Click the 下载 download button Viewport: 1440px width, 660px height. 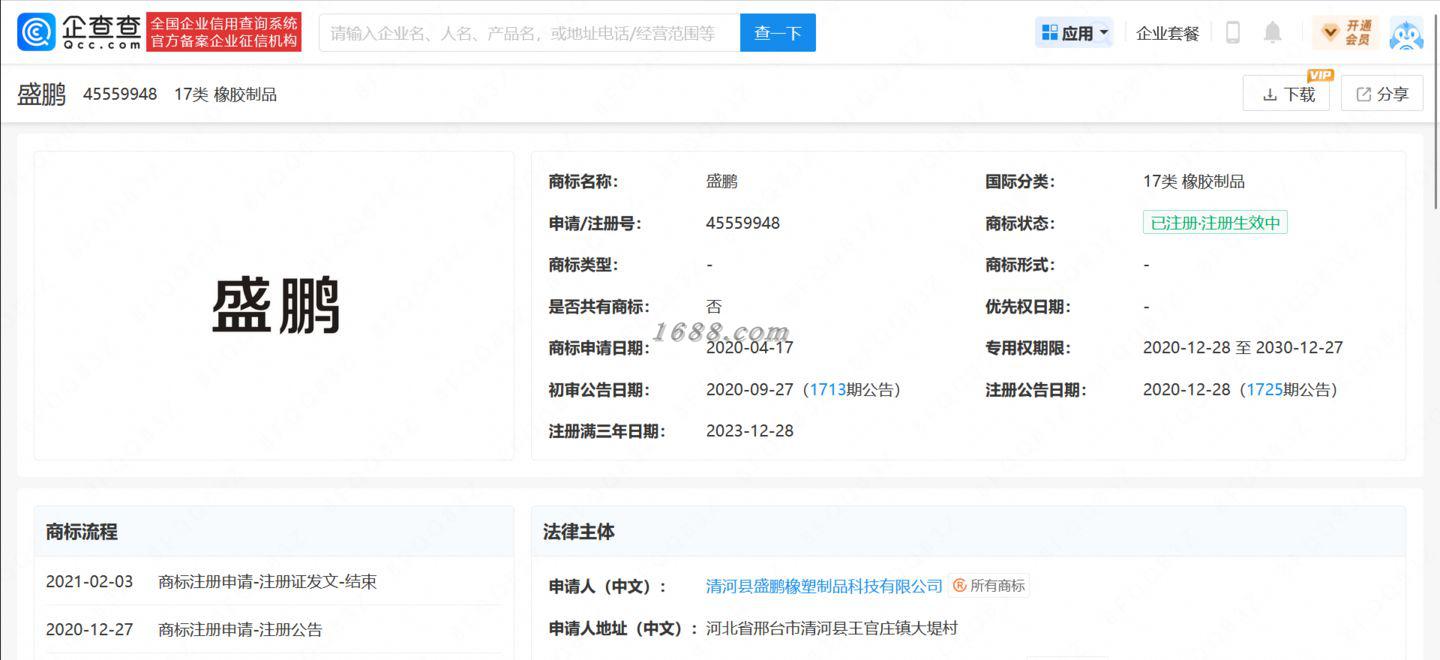coord(1288,94)
